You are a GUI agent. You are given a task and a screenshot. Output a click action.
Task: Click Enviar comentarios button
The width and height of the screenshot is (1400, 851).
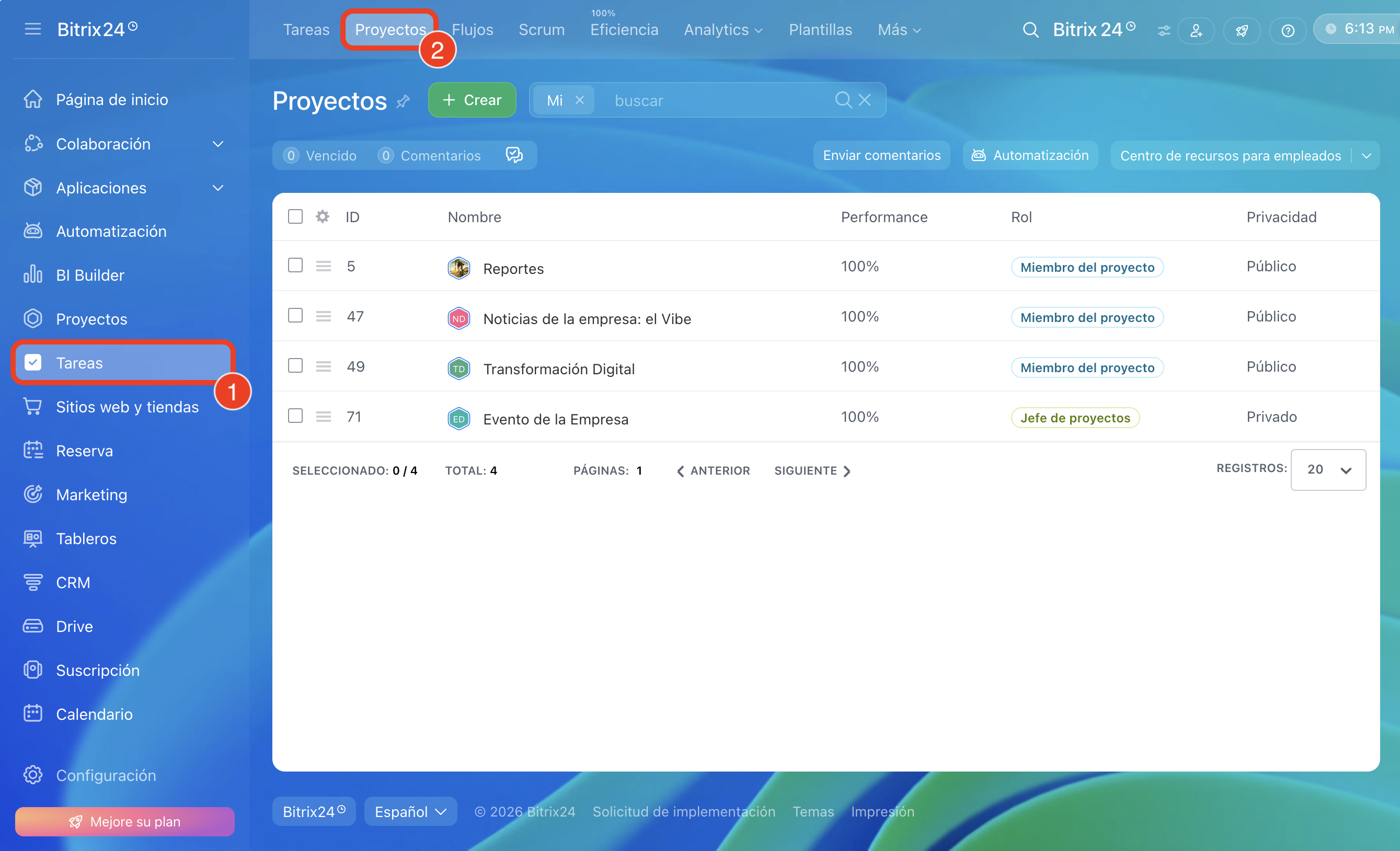coord(882,155)
